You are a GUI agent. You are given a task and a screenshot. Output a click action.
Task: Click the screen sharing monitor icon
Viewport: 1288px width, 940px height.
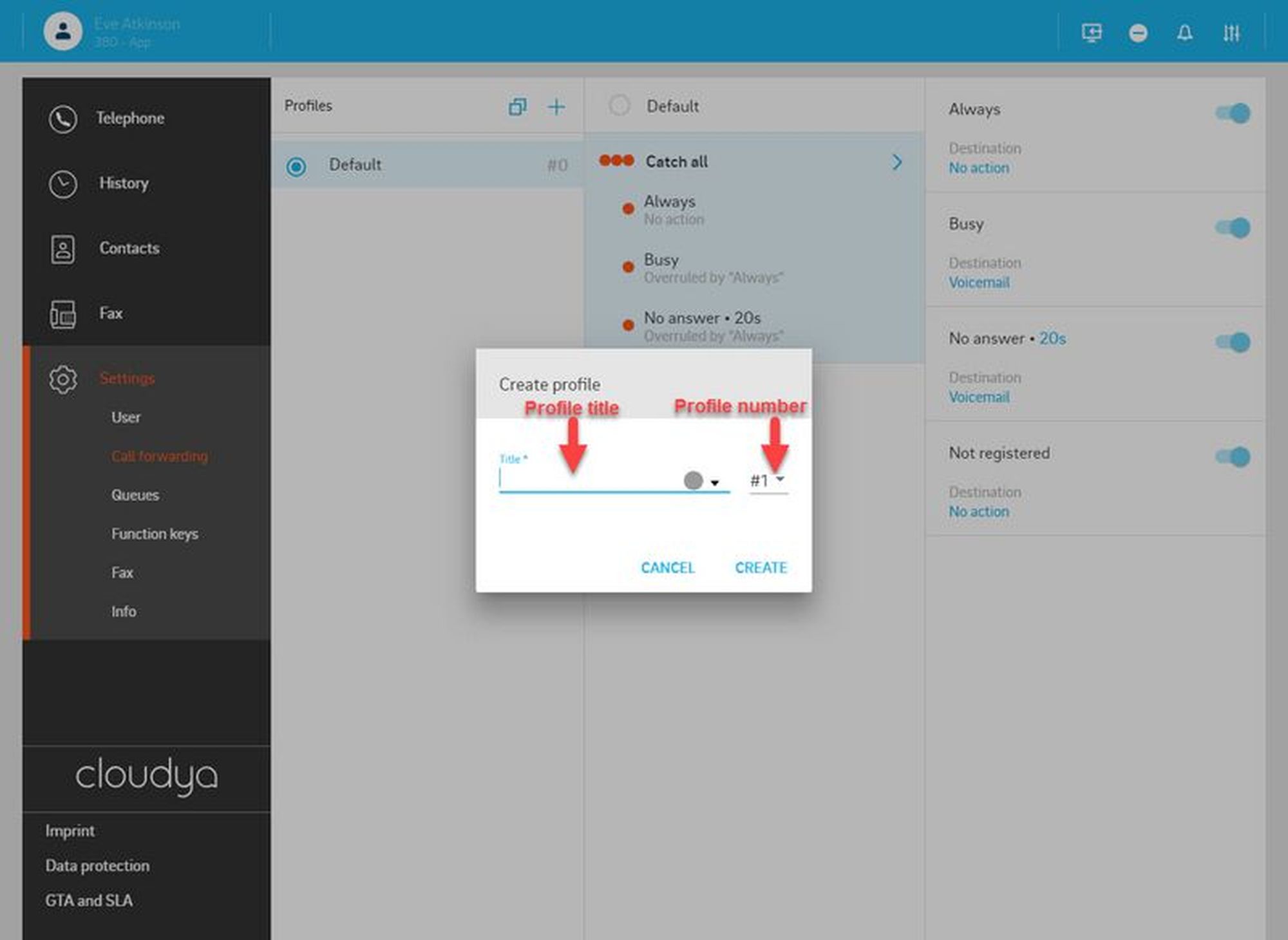click(1092, 33)
